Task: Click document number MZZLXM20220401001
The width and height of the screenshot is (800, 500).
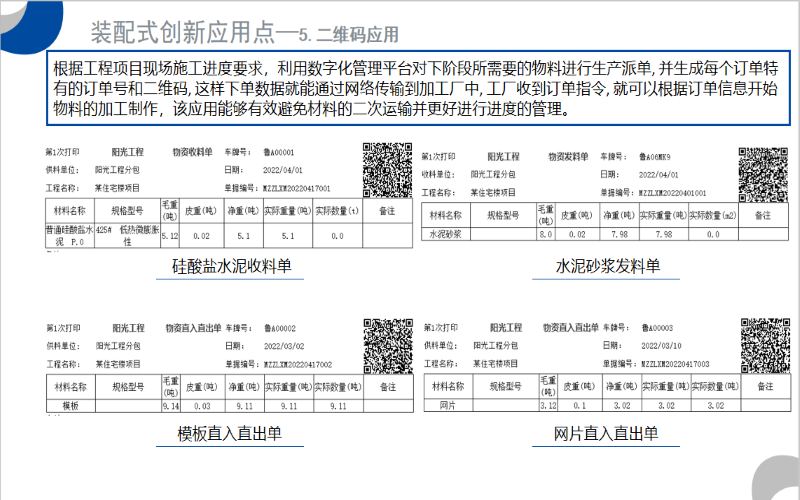Action: (x=672, y=193)
